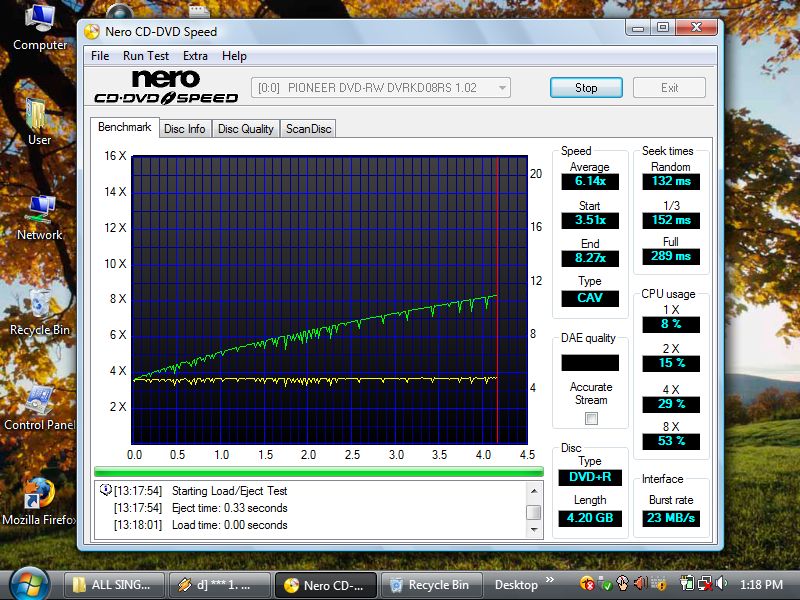Open the PIONEER DVD-RW drive dropdown
The width and height of the screenshot is (800, 600).
click(x=381, y=88)
